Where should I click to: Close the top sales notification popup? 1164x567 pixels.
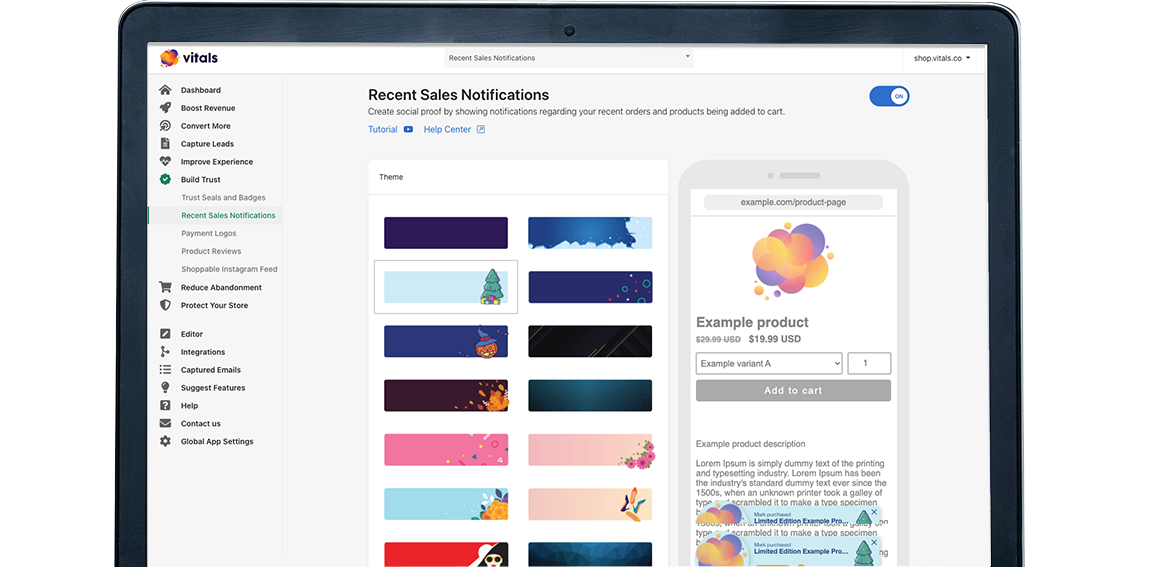(x=873, y=512)
